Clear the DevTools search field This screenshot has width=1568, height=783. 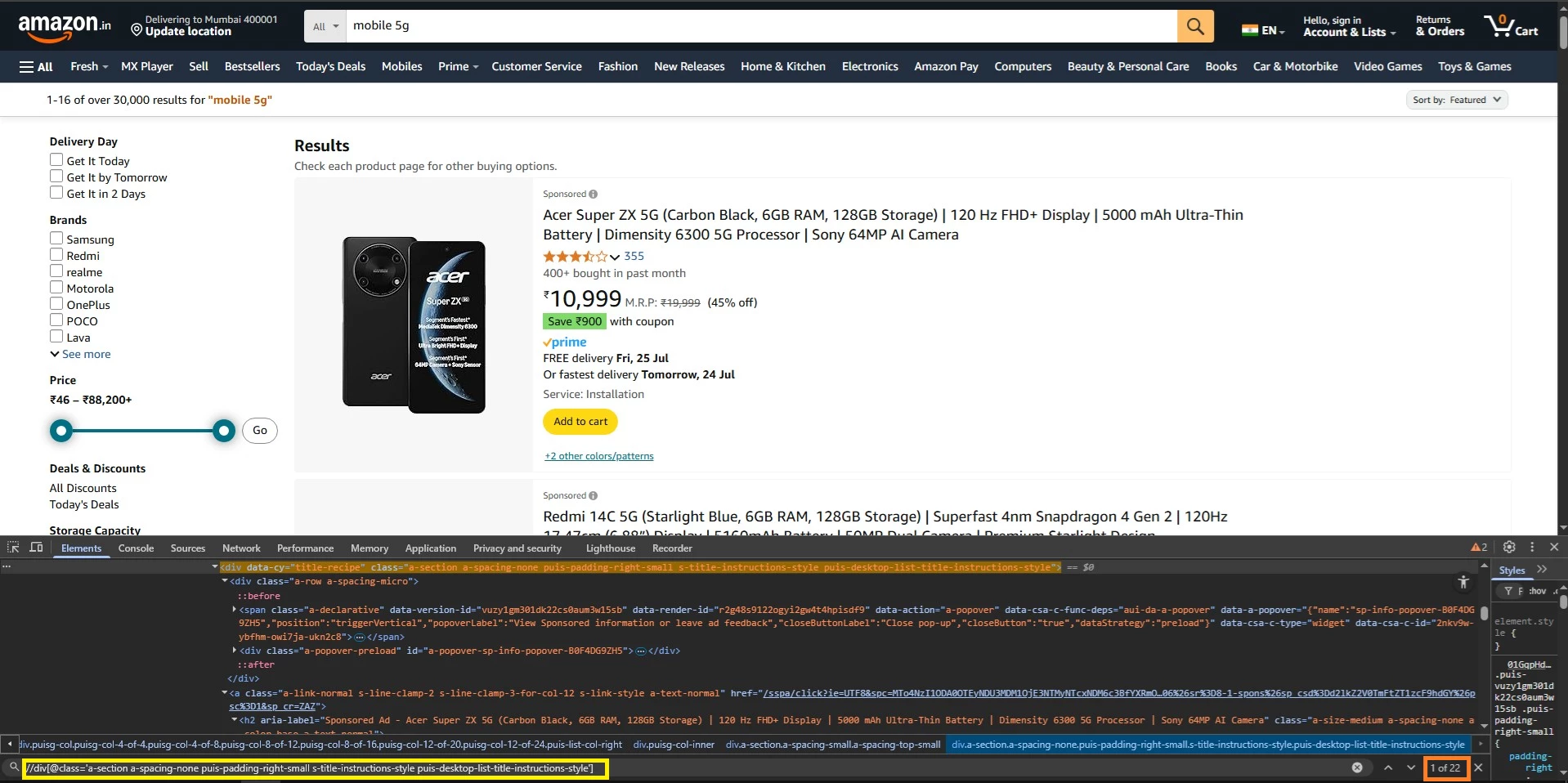click(x=1357, y=767)
